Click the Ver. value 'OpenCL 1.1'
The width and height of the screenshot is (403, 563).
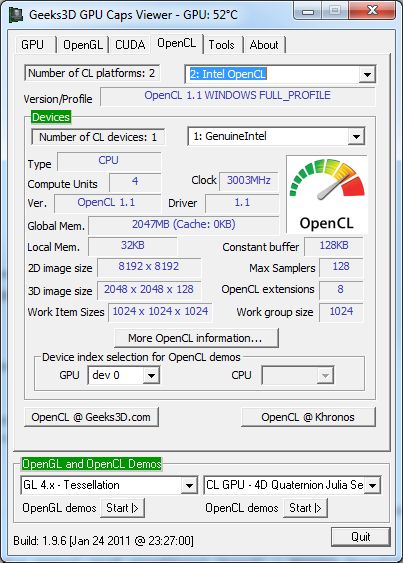(x=107, y=203)
